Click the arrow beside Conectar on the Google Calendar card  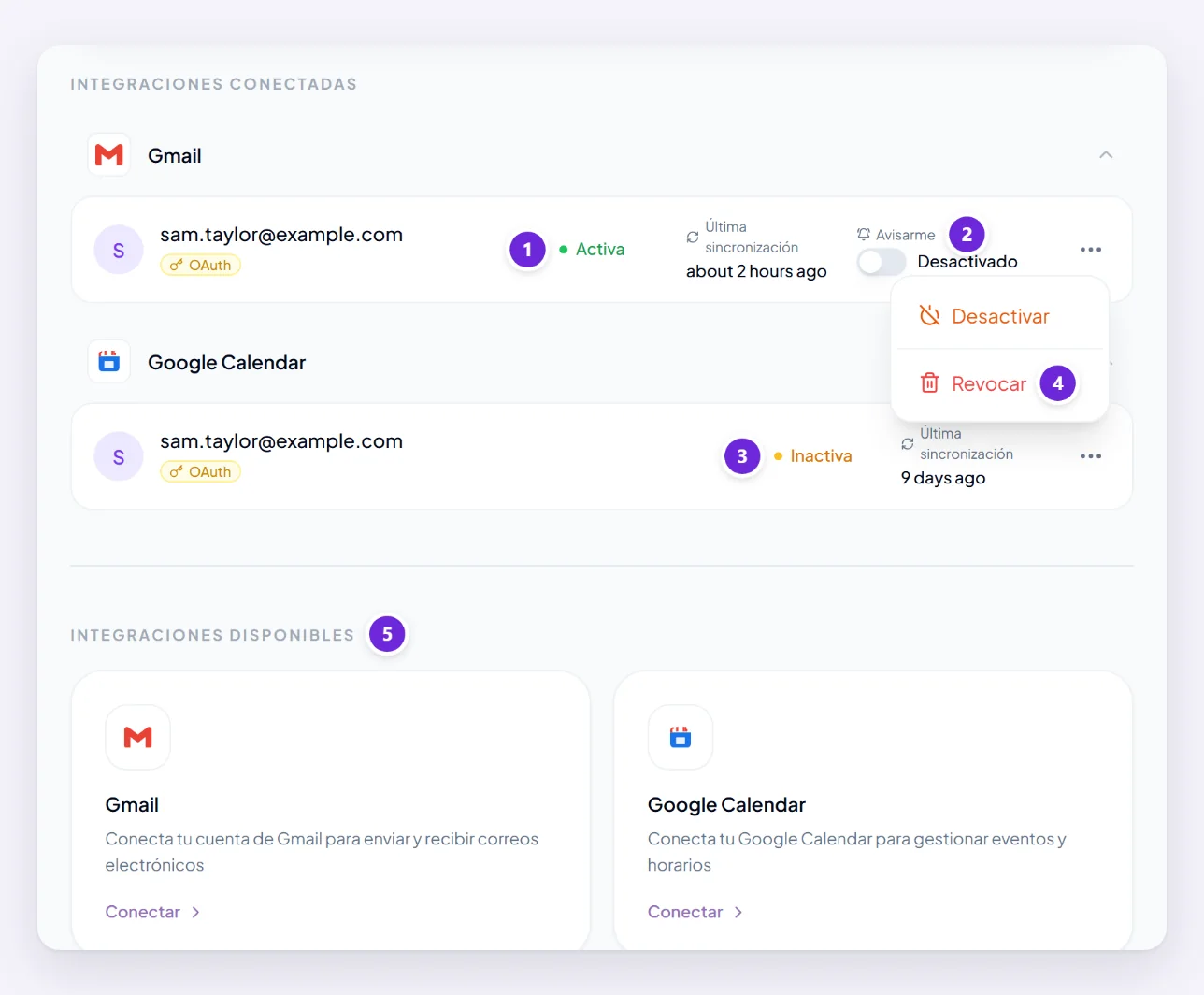tap(738, 912)
